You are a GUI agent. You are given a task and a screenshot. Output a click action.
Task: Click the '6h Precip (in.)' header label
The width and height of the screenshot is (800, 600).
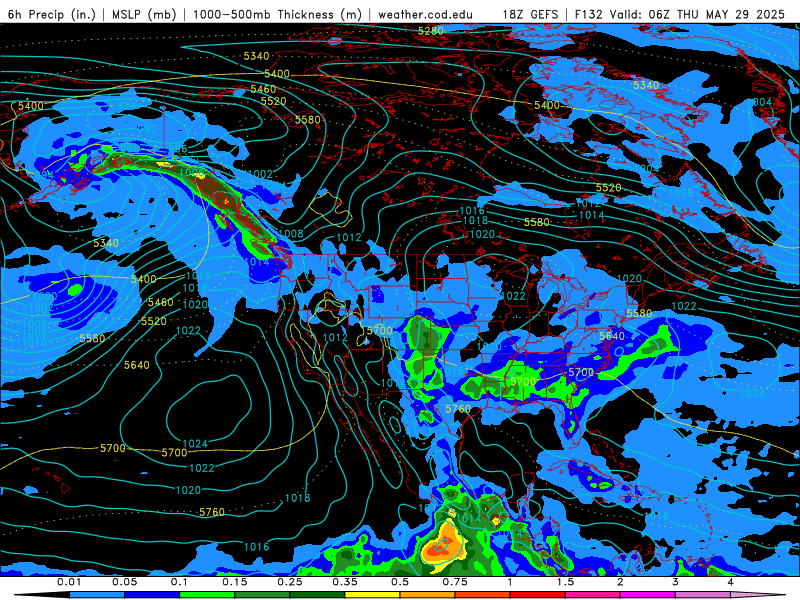52,14
